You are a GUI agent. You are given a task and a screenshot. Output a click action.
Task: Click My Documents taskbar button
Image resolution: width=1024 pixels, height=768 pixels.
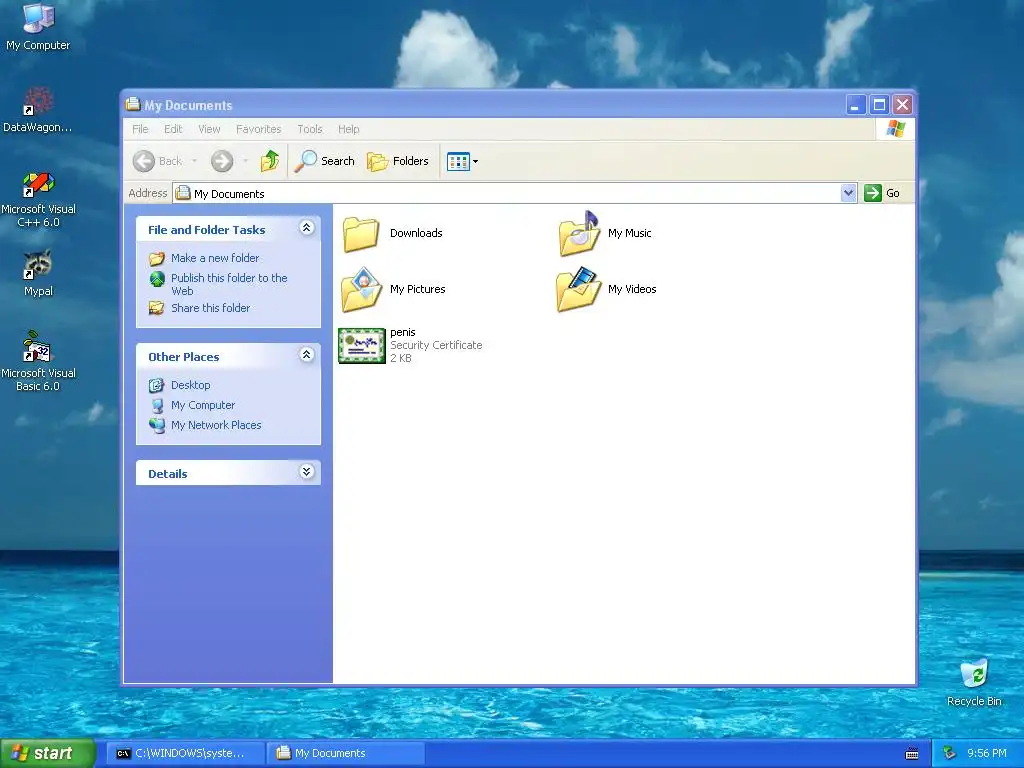[x=345, y=753]
